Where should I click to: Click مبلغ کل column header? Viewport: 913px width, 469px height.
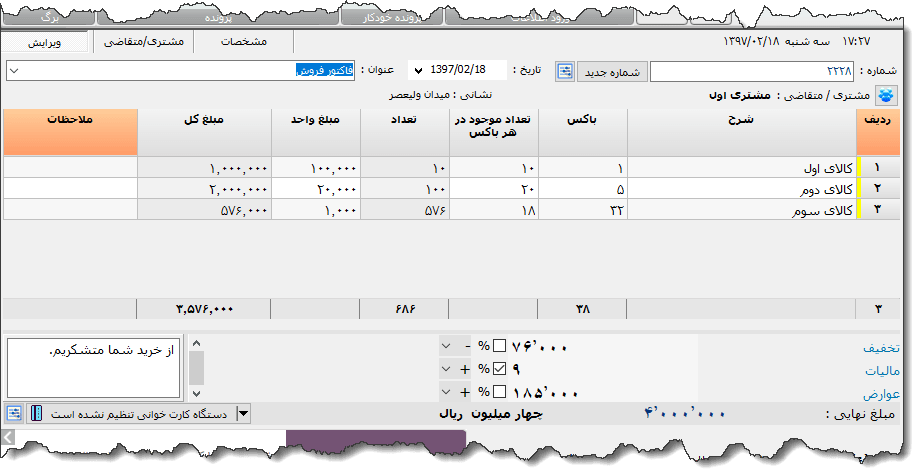(204, 132)
